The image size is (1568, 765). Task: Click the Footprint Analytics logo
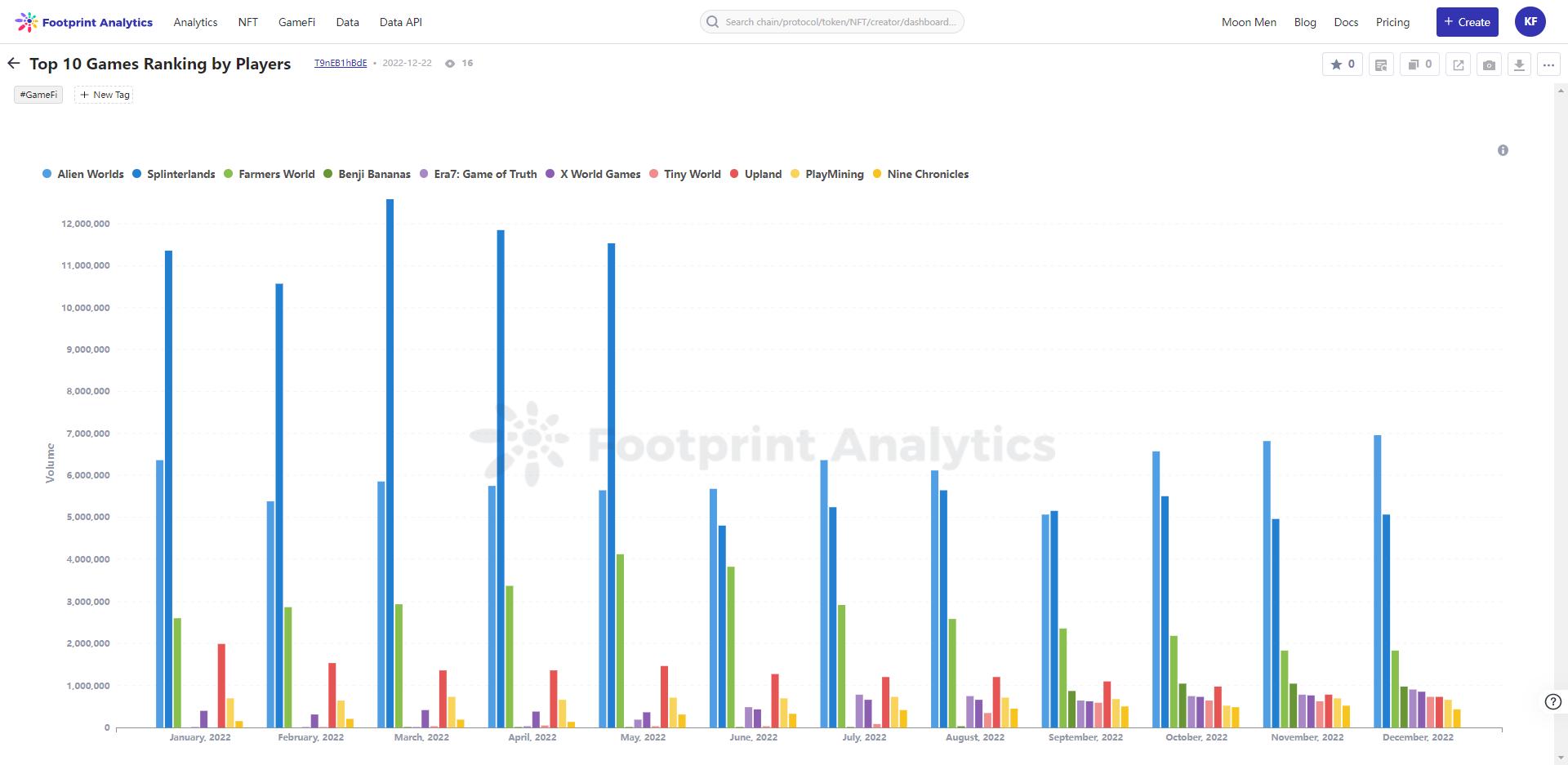84,22
